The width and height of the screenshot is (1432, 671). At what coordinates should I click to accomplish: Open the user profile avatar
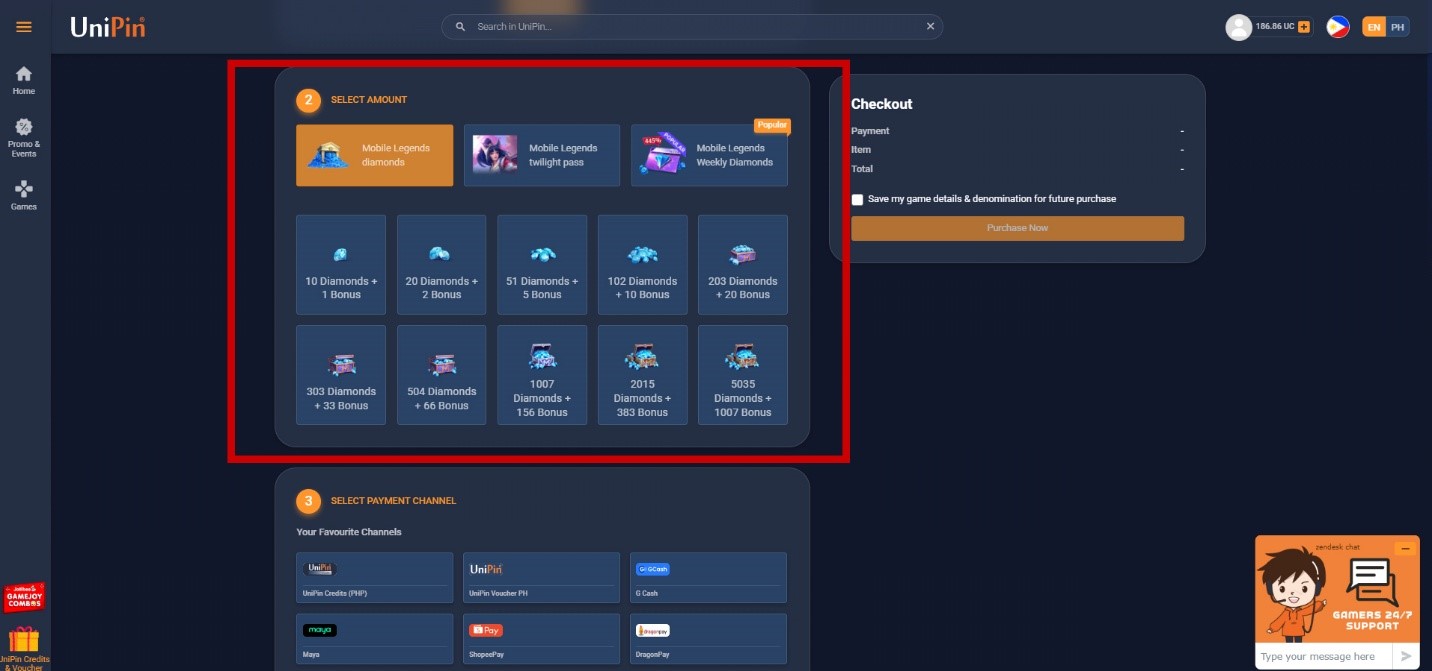1239,27
